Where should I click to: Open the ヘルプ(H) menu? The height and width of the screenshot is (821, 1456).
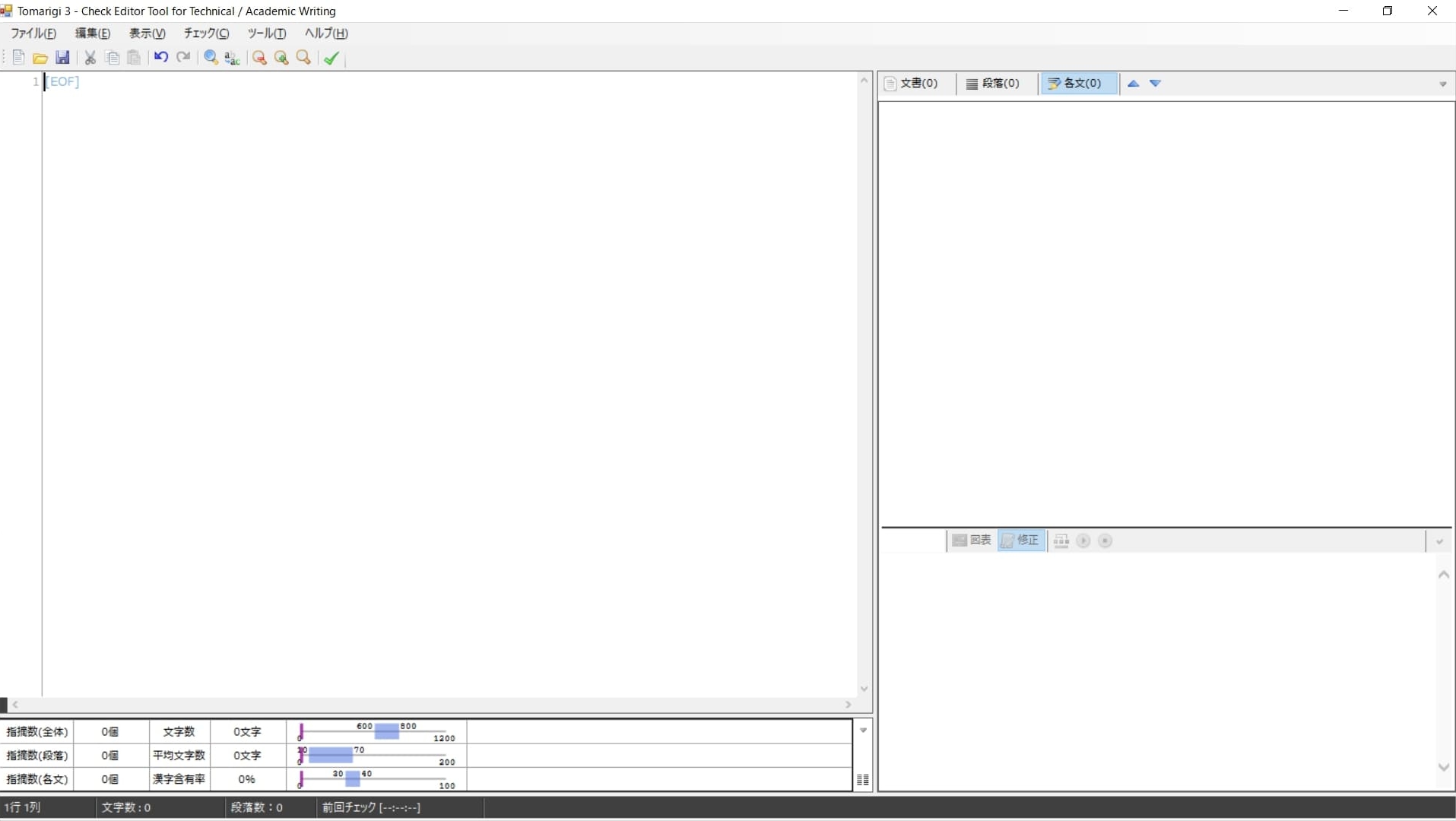pos(326,33)
